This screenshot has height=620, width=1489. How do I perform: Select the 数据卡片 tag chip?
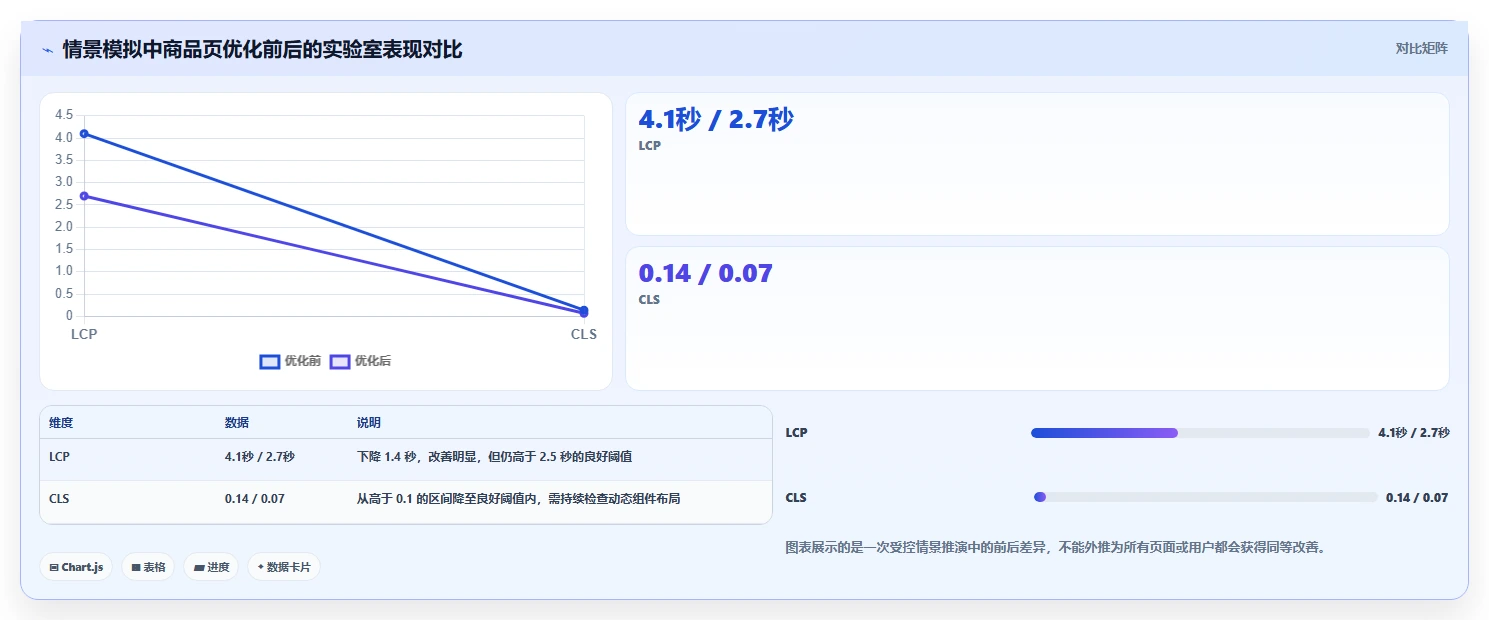tap(284, 567)
